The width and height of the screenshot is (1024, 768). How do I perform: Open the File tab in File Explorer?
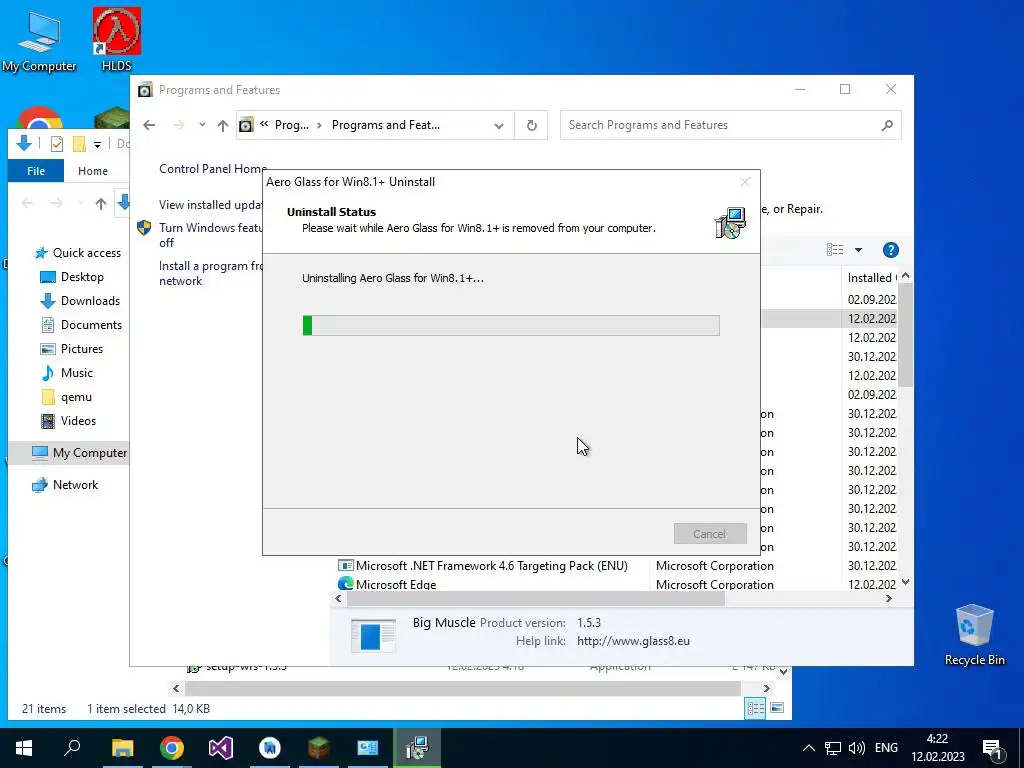(36, 171)
